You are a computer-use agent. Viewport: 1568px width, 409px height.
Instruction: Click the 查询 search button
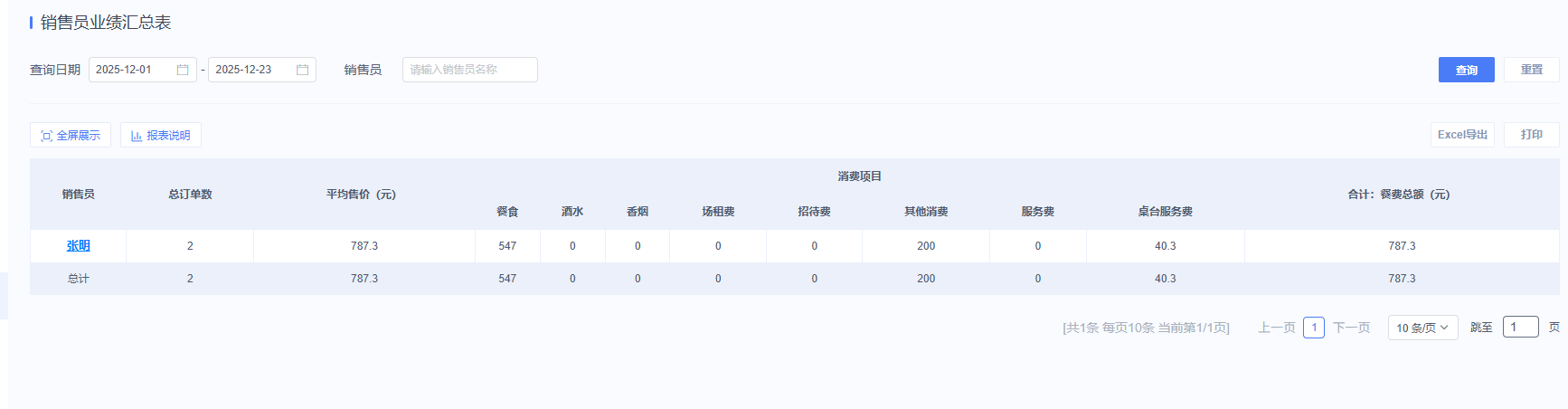coord(1467,70)
